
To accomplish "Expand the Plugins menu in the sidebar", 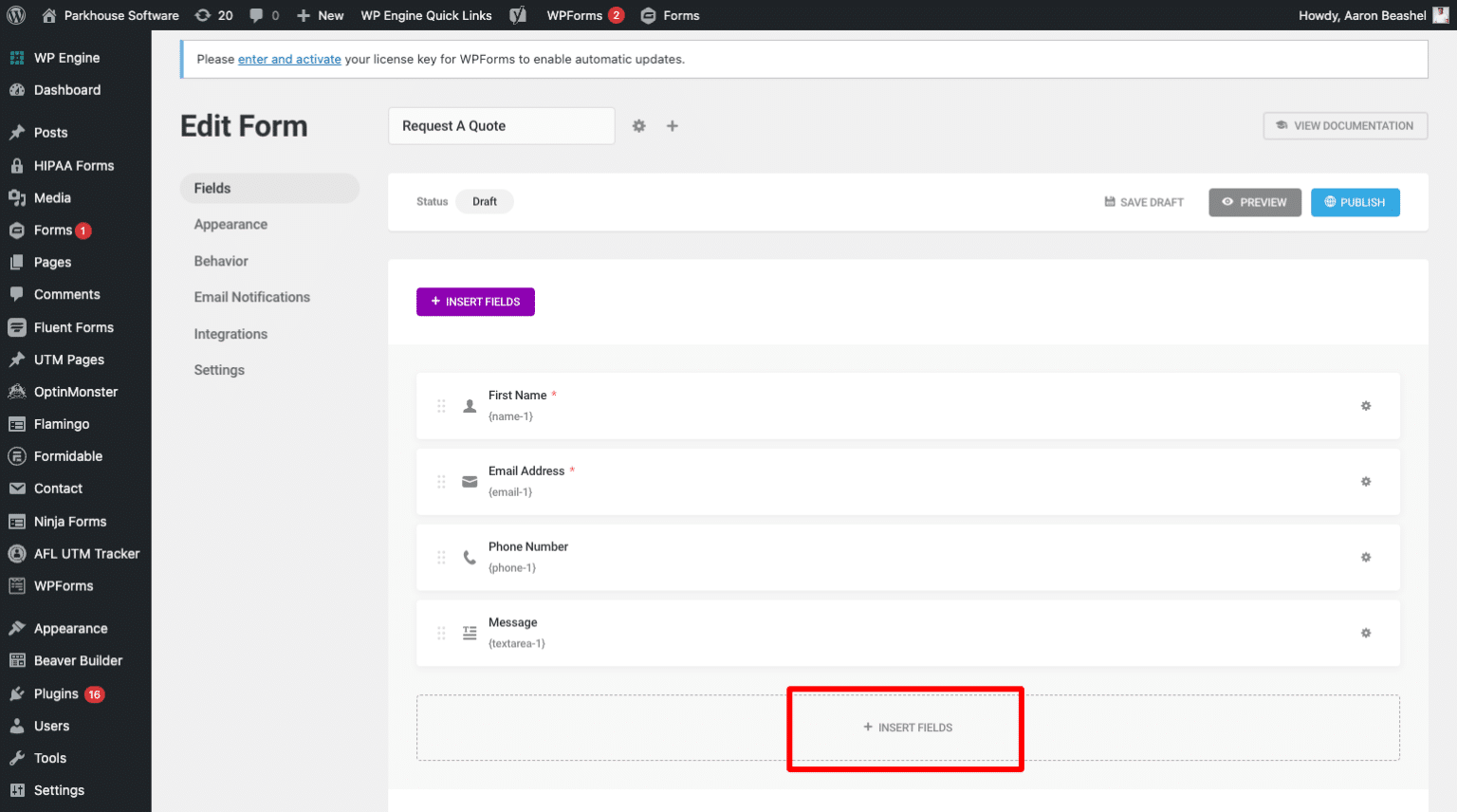I will (59, 693).
